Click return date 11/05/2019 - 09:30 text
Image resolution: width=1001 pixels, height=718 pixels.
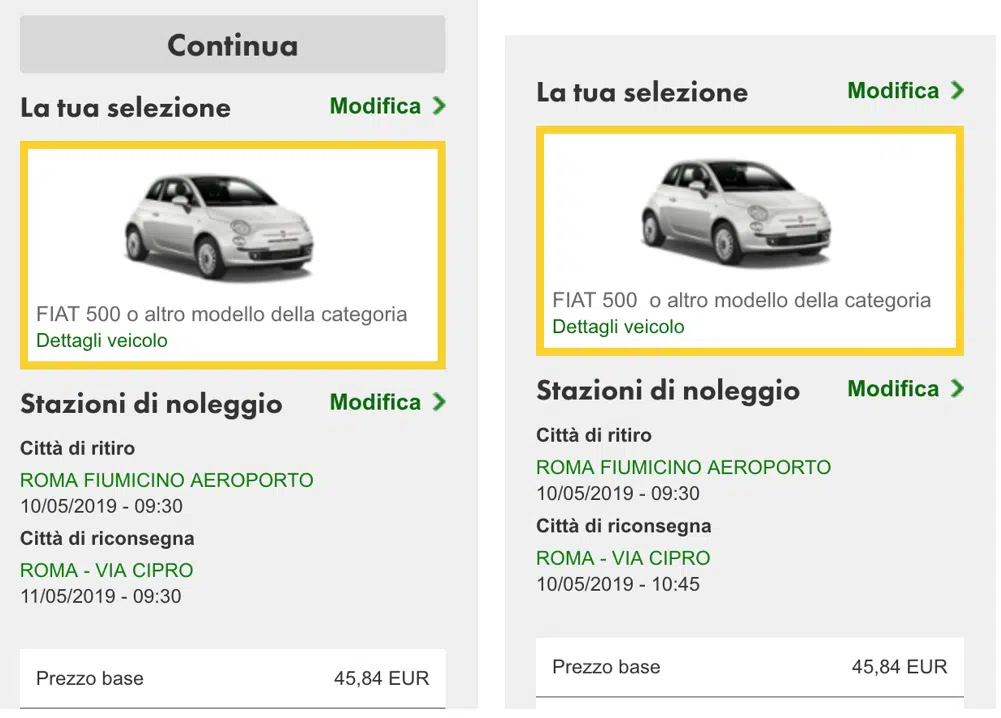click(x=101, y=596)
